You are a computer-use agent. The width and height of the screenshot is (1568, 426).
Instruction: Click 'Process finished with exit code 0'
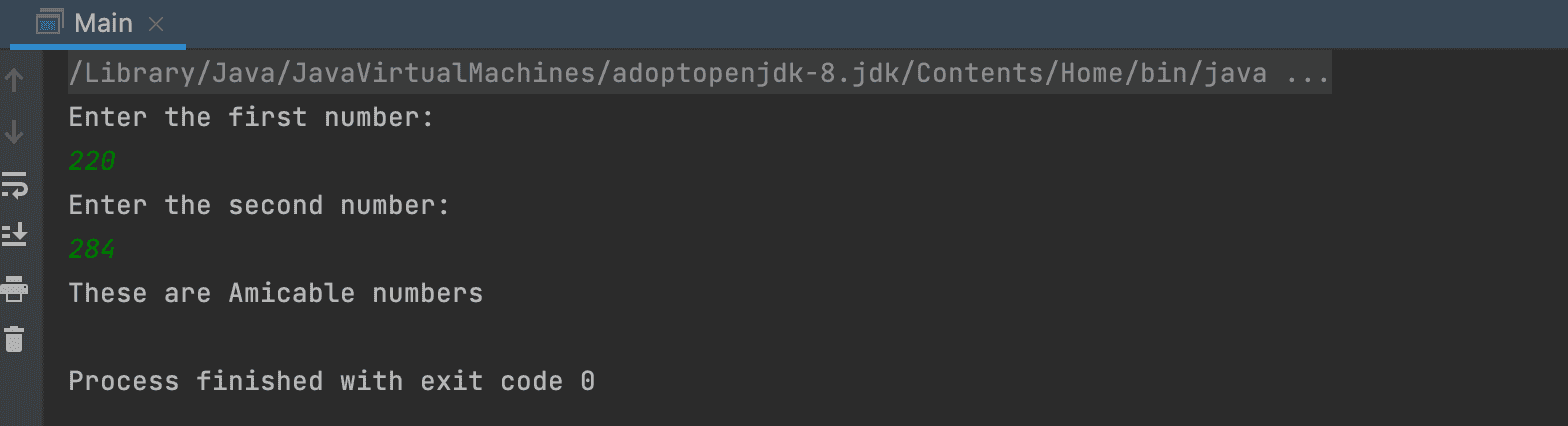pos(331,382)
